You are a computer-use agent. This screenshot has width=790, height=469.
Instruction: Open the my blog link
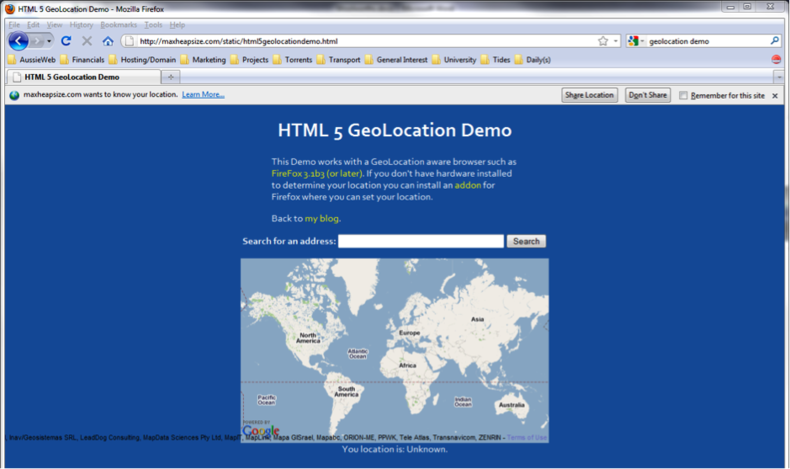click(x=321, y=218)
